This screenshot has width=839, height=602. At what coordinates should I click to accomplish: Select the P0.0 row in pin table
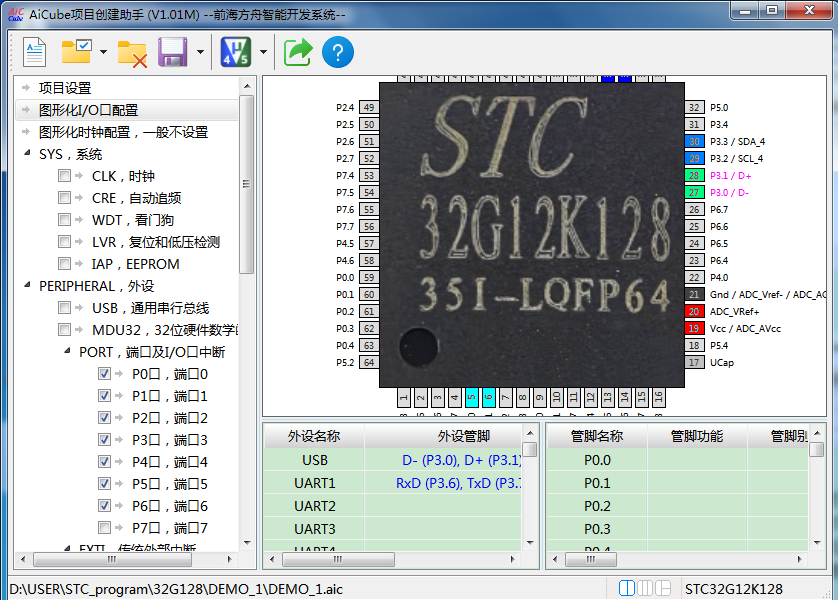(x=677, y=460)
